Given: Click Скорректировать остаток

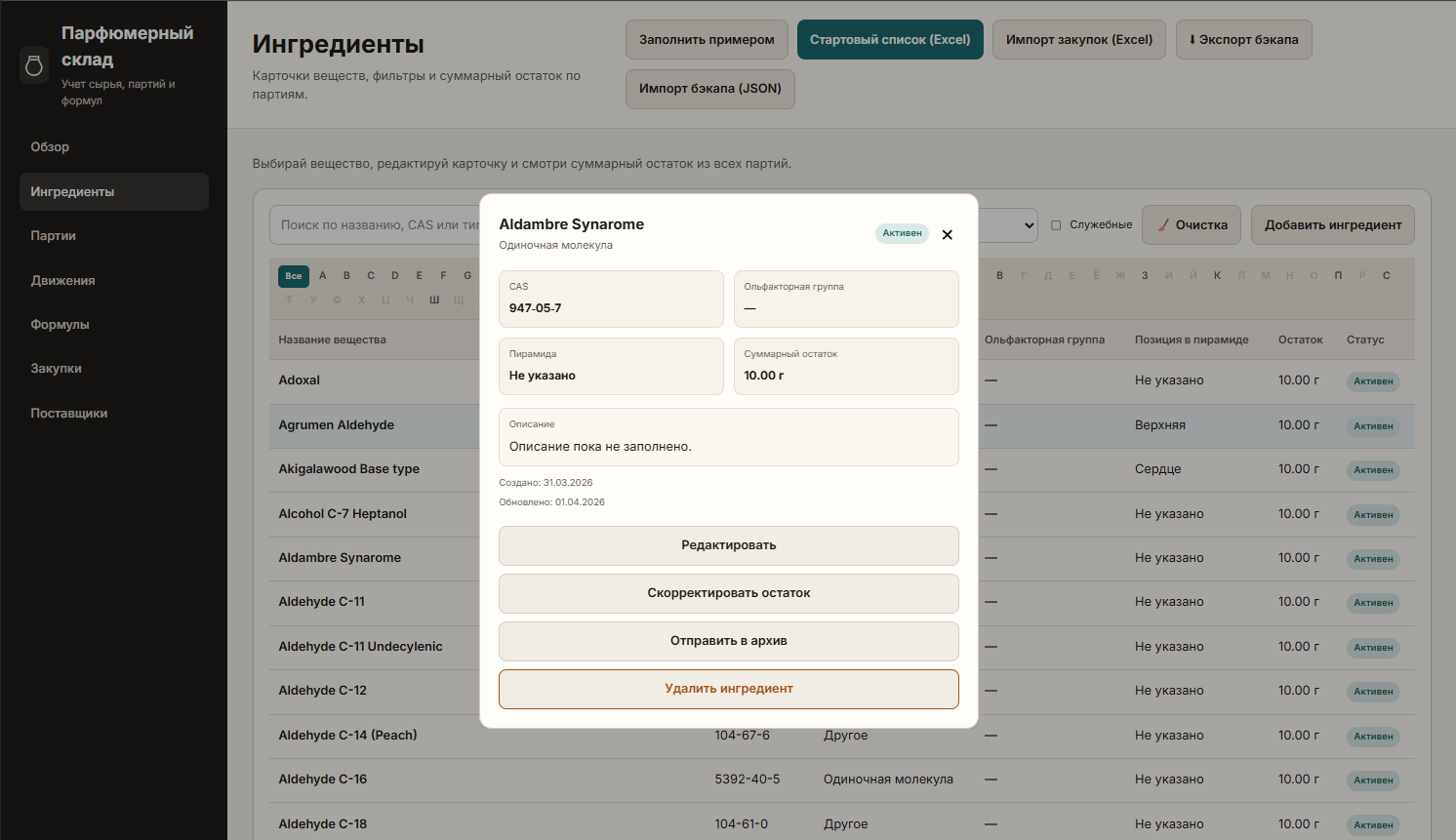Looking at the screenshot, I should (x=728, y=593).
